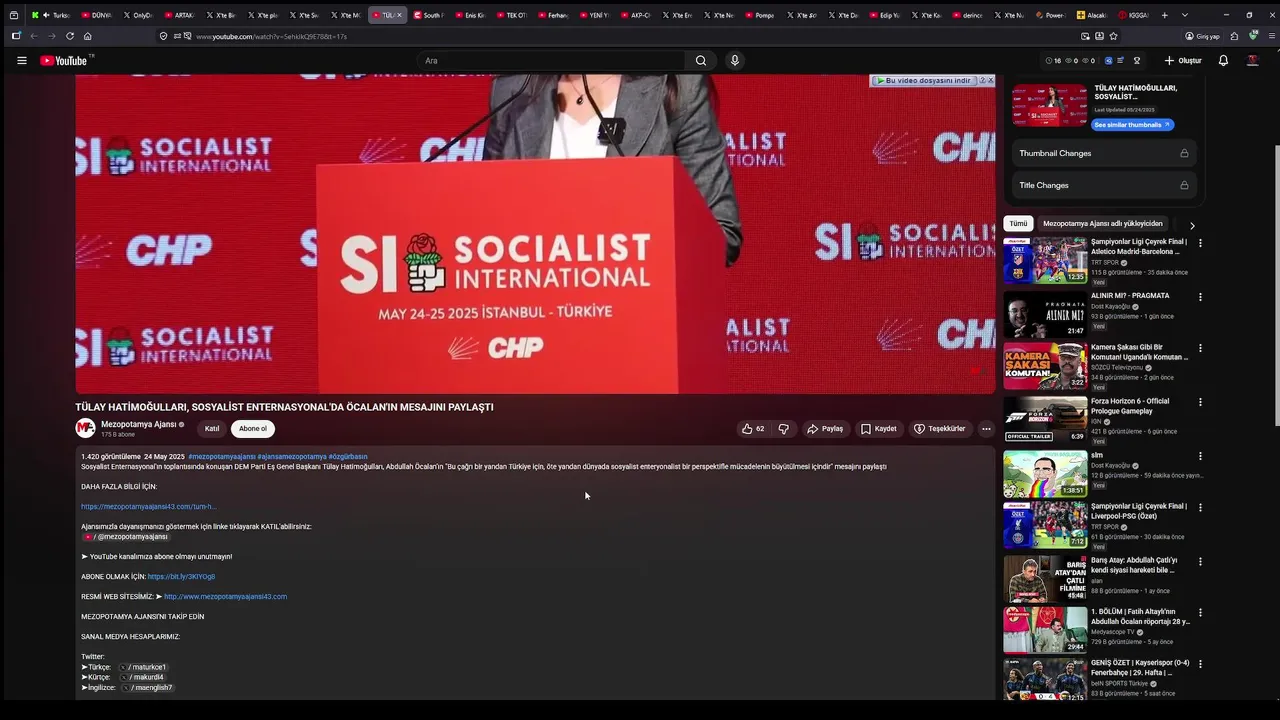The height and width of the screenshot is (720, 1280).
Task: Expand the Title Changes row
Action: coord(1102,185)
